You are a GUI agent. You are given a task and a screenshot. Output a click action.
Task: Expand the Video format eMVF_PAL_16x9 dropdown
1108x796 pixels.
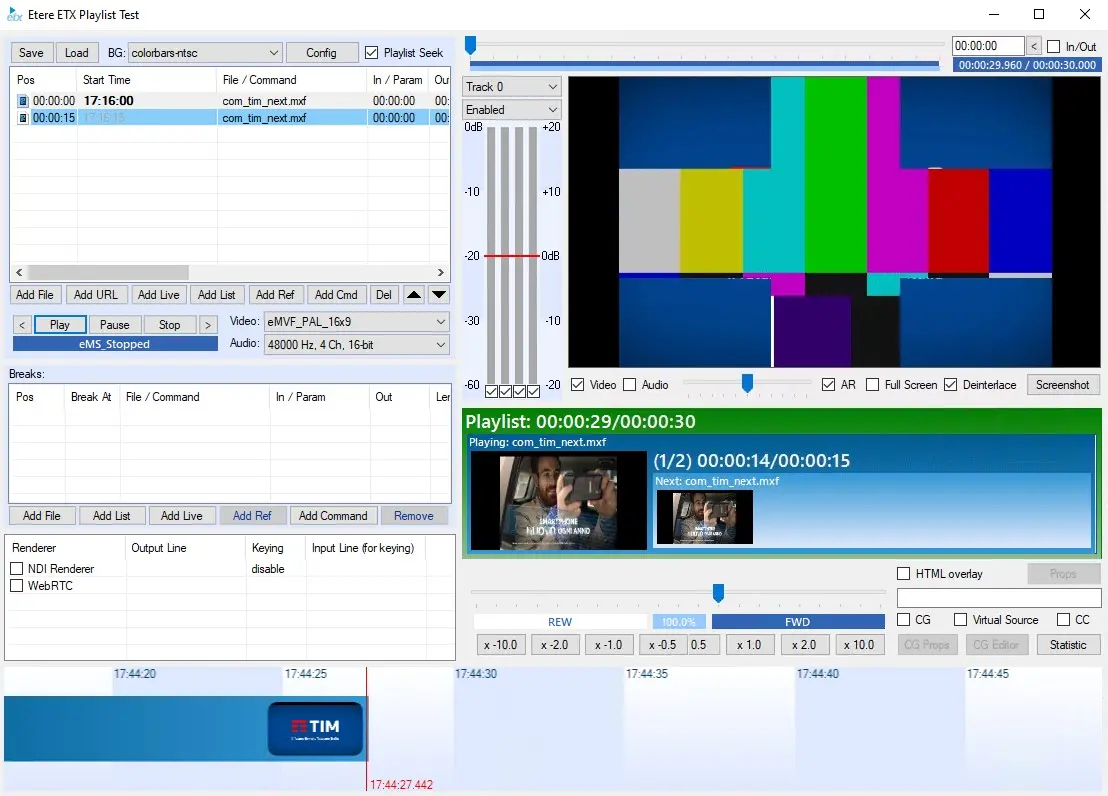pos(355,322)
